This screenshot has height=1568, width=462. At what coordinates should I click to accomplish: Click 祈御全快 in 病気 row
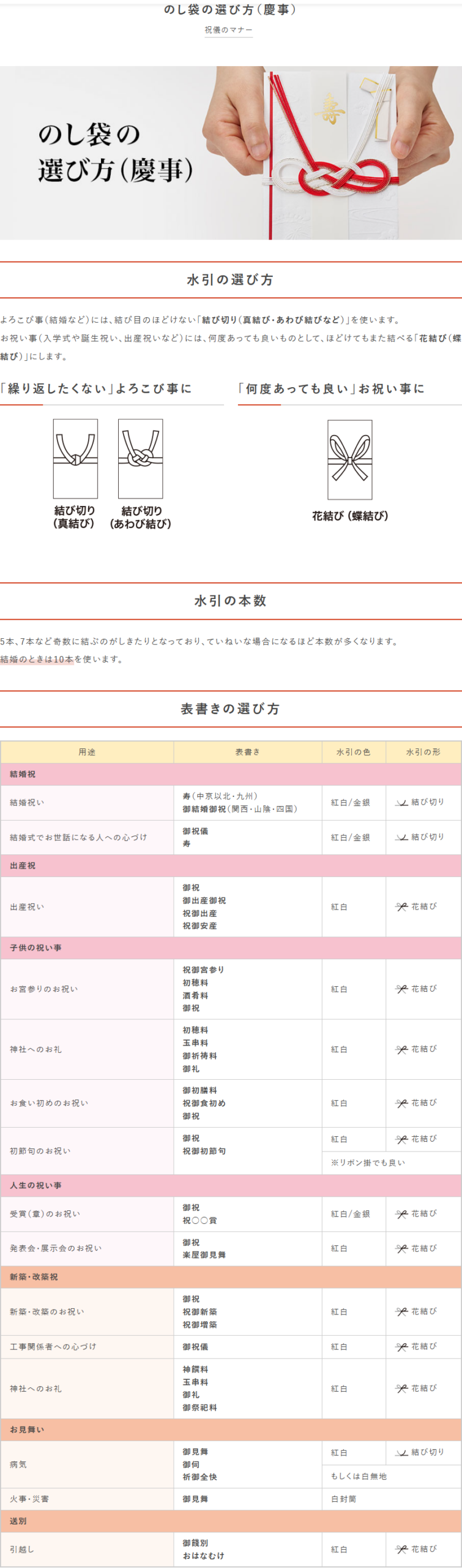tap(199, 1477)
